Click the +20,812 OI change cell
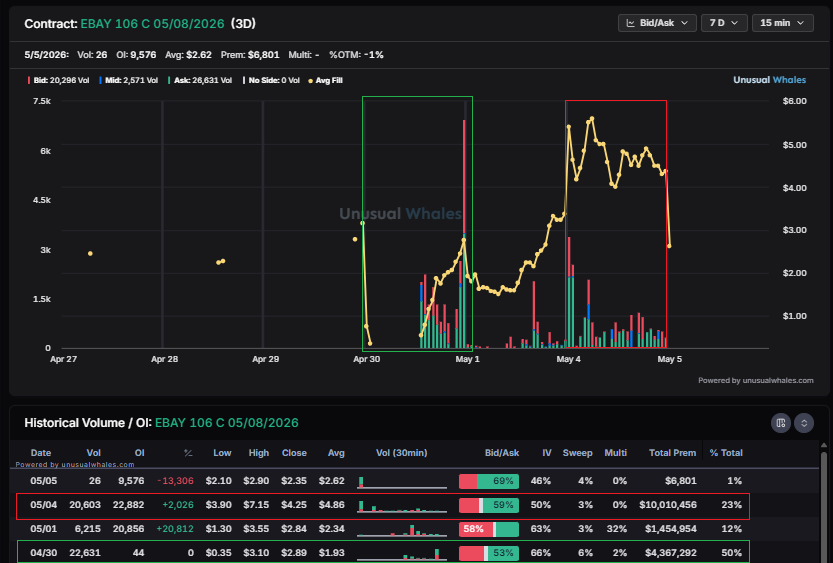This screenshot has width=833, height=563. (x=175, y=529)
